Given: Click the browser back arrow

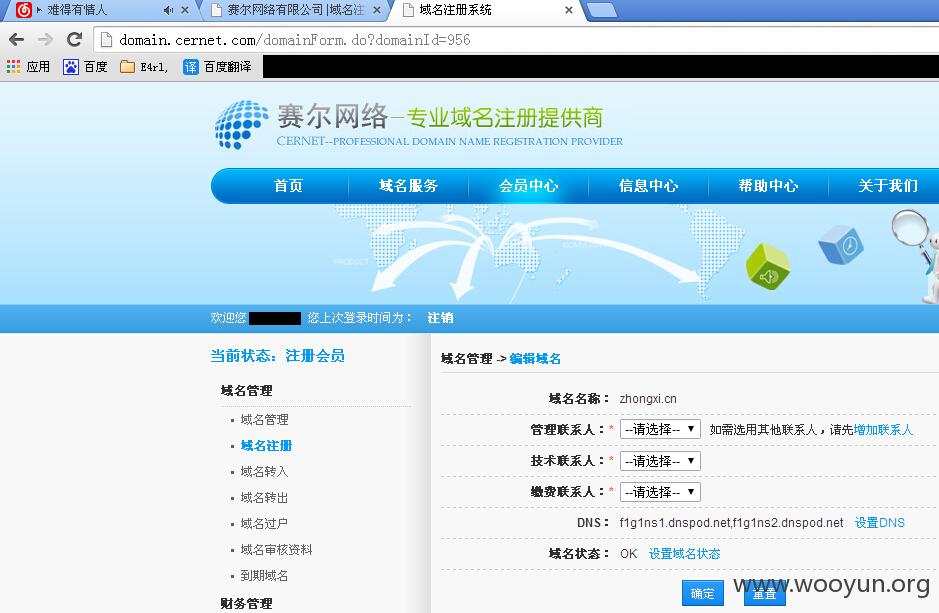Looking at the screenshot, I should click(x=17, y=40).
